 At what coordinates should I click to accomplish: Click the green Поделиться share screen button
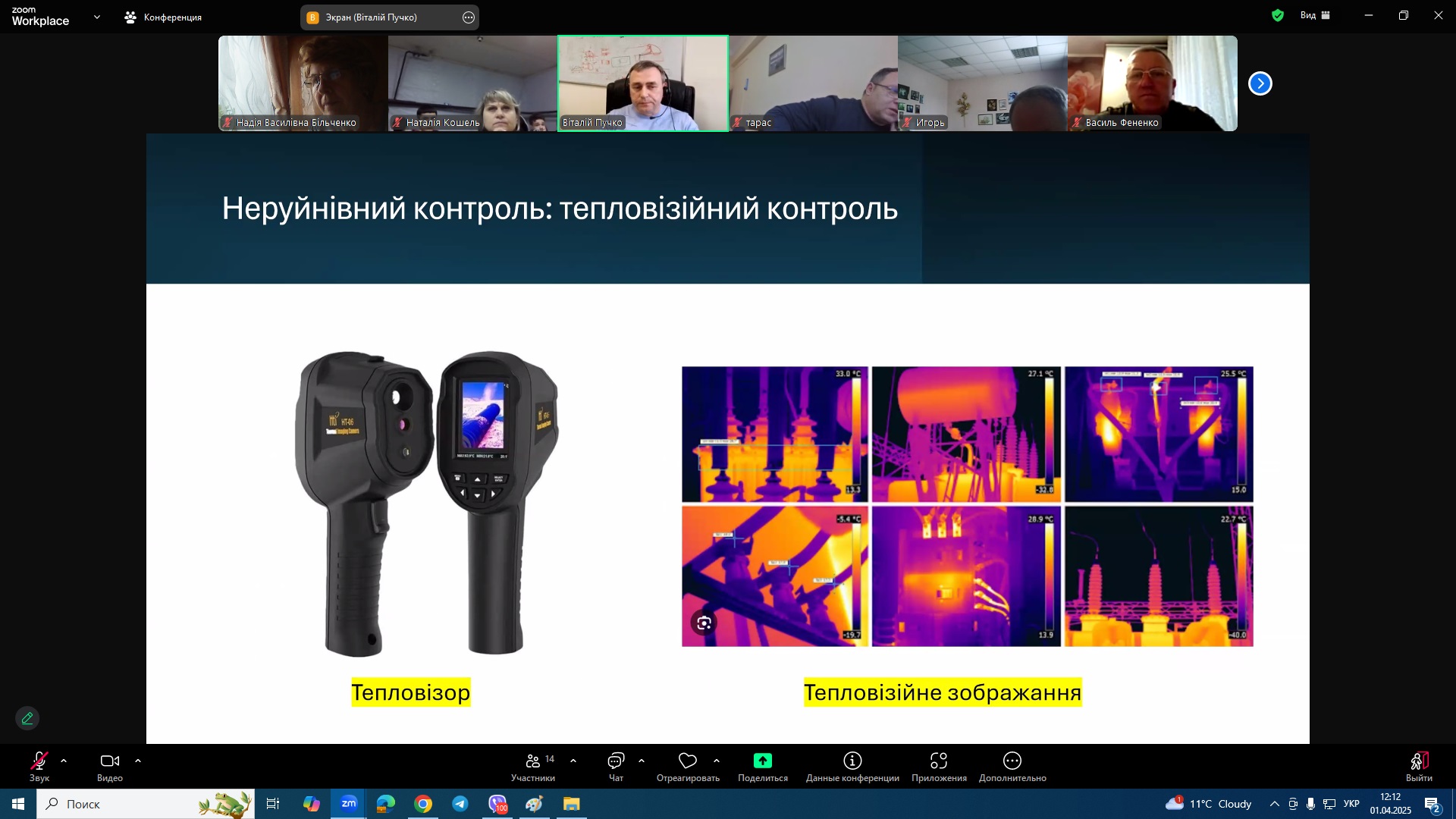click(x=762, y=761)
